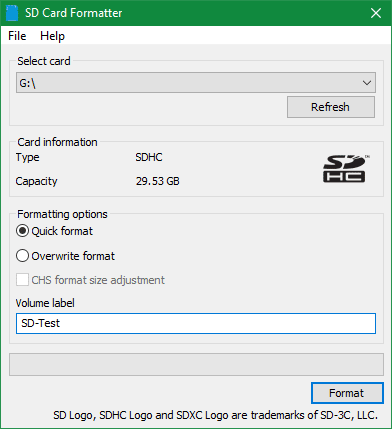Click the Refresh button
Viewport: 392px width, 429px height.
point(331,107)
